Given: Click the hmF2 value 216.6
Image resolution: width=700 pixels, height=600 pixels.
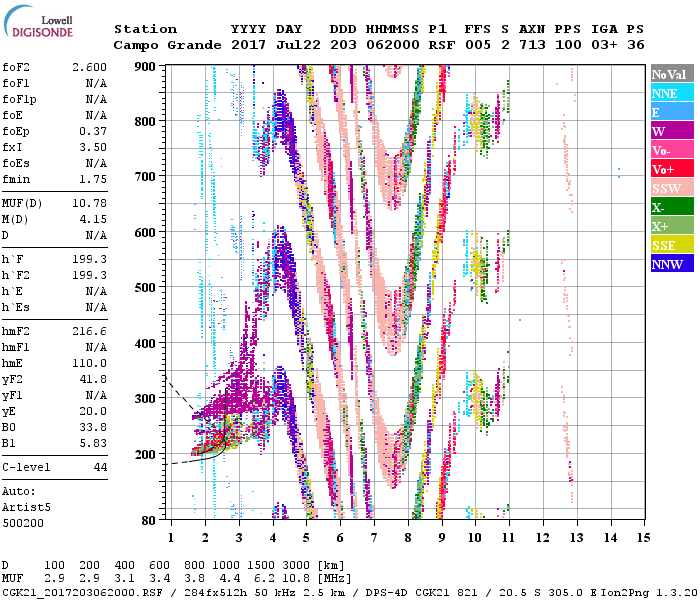Looking at the screenshot, I should (x=89, y=331).
